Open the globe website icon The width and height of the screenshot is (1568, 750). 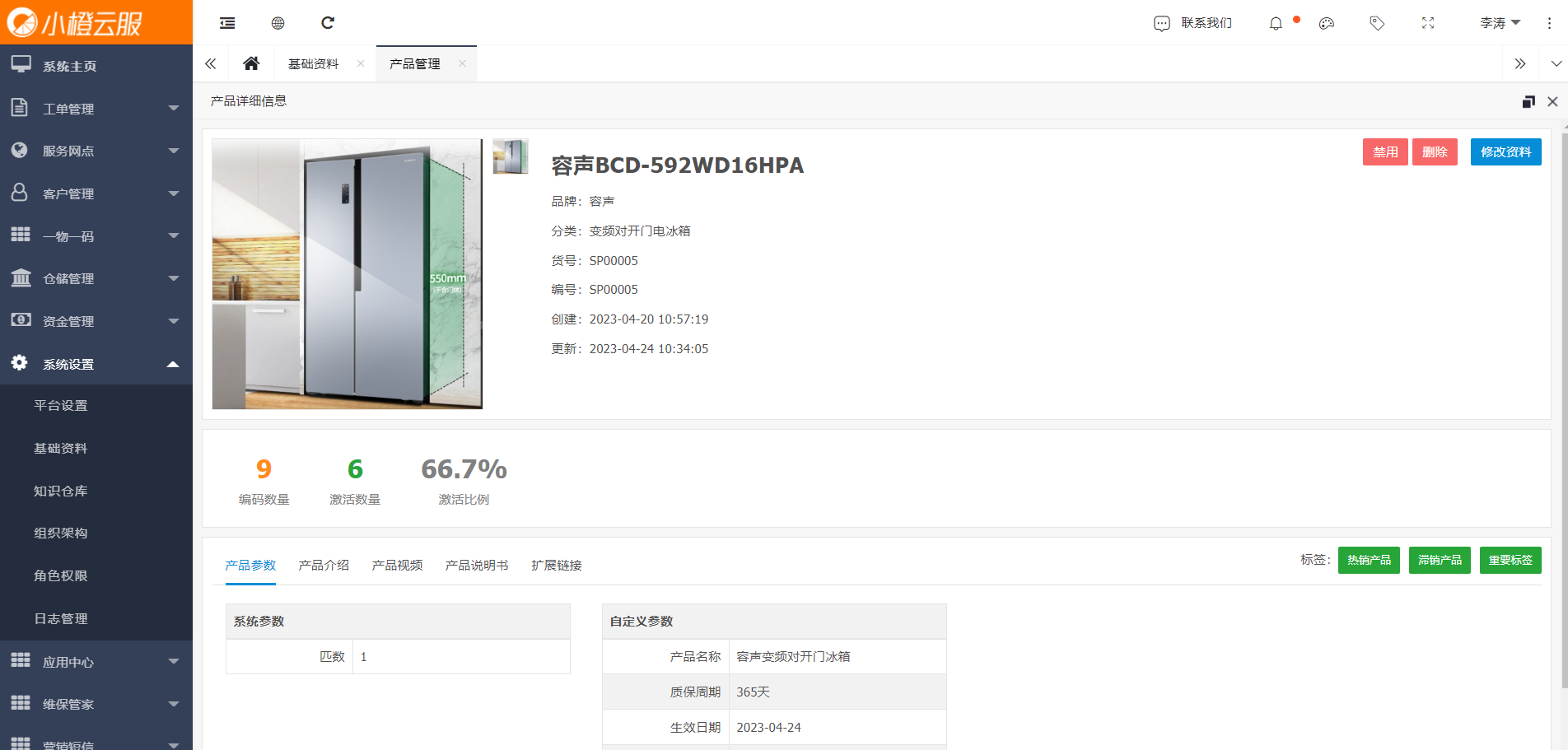(278, 23)
